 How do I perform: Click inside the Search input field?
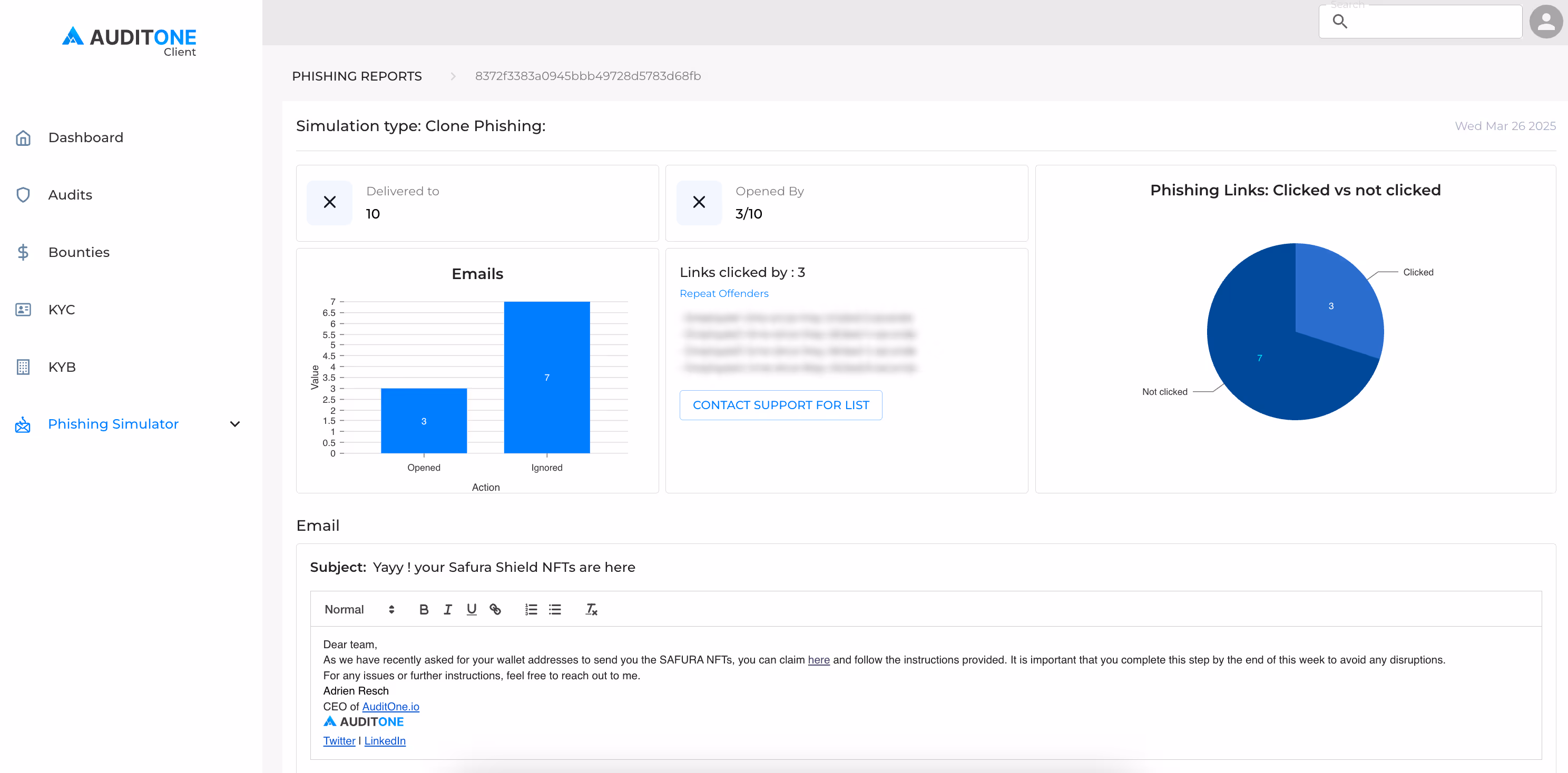tap(1430, 22)
